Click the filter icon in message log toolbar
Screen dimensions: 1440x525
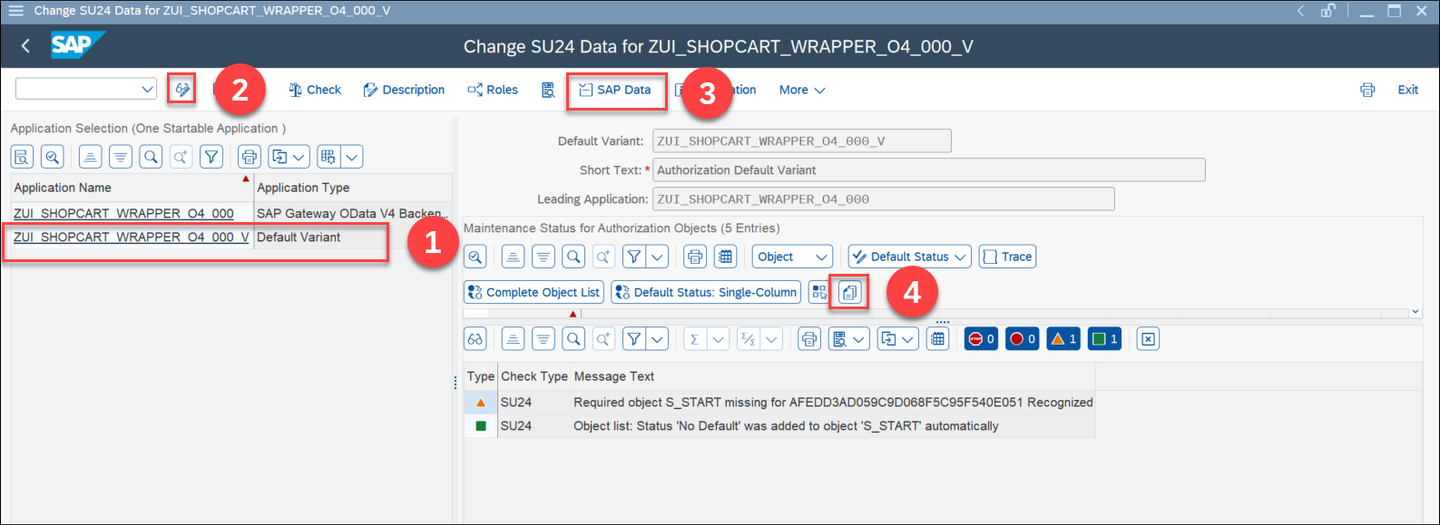click(x=634, y=339)
